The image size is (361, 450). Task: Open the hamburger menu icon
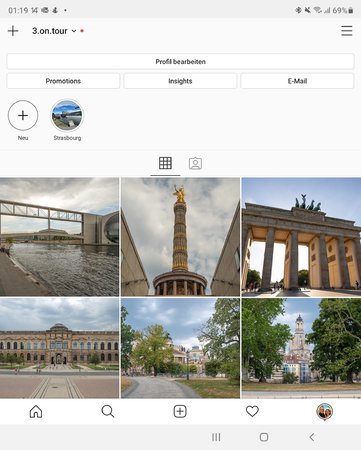[x=347, y=31]
